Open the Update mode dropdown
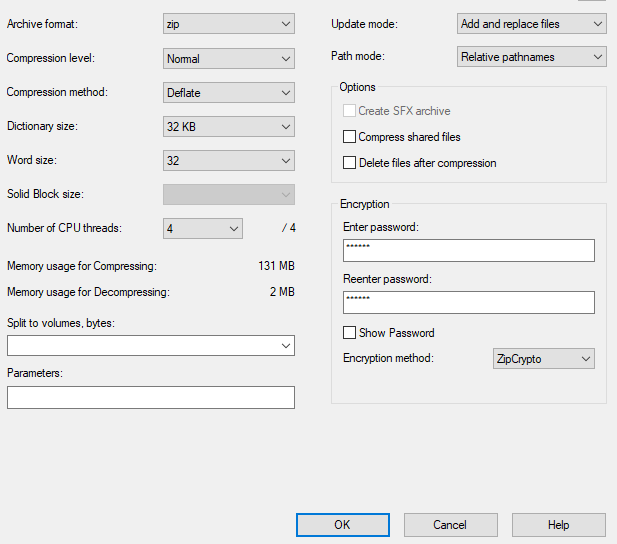The image size is (617, 544). (x=532, y=24)
